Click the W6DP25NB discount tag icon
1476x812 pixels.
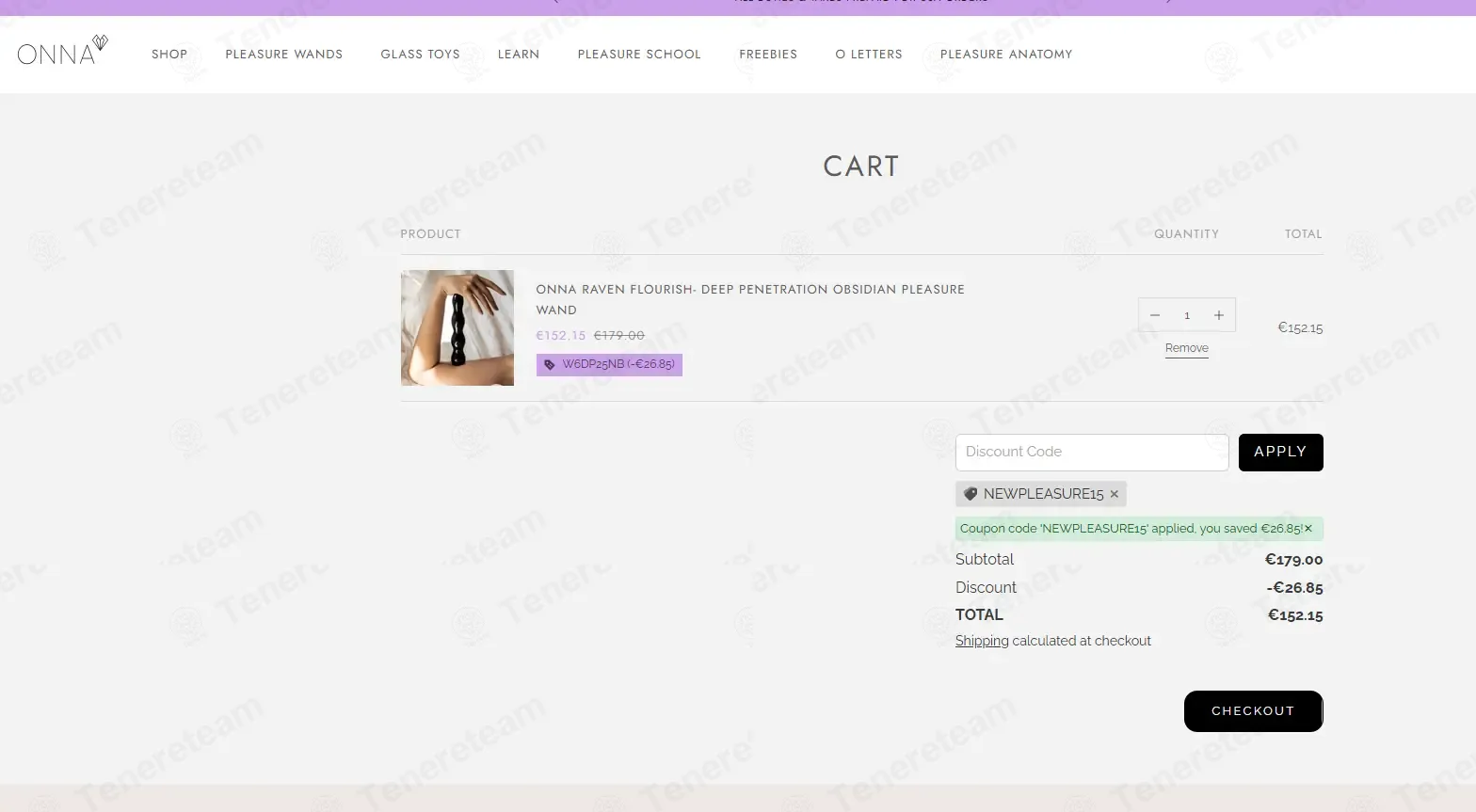[550, 364]
